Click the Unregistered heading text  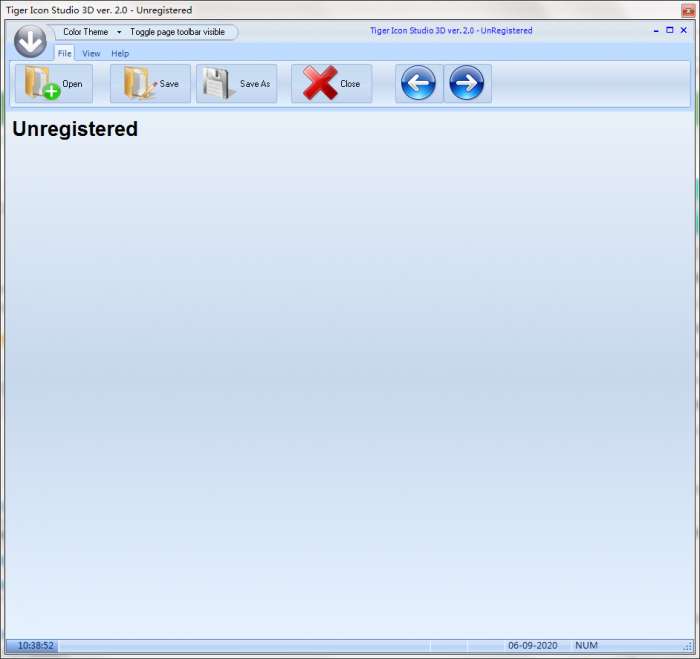tap(75, 129)
